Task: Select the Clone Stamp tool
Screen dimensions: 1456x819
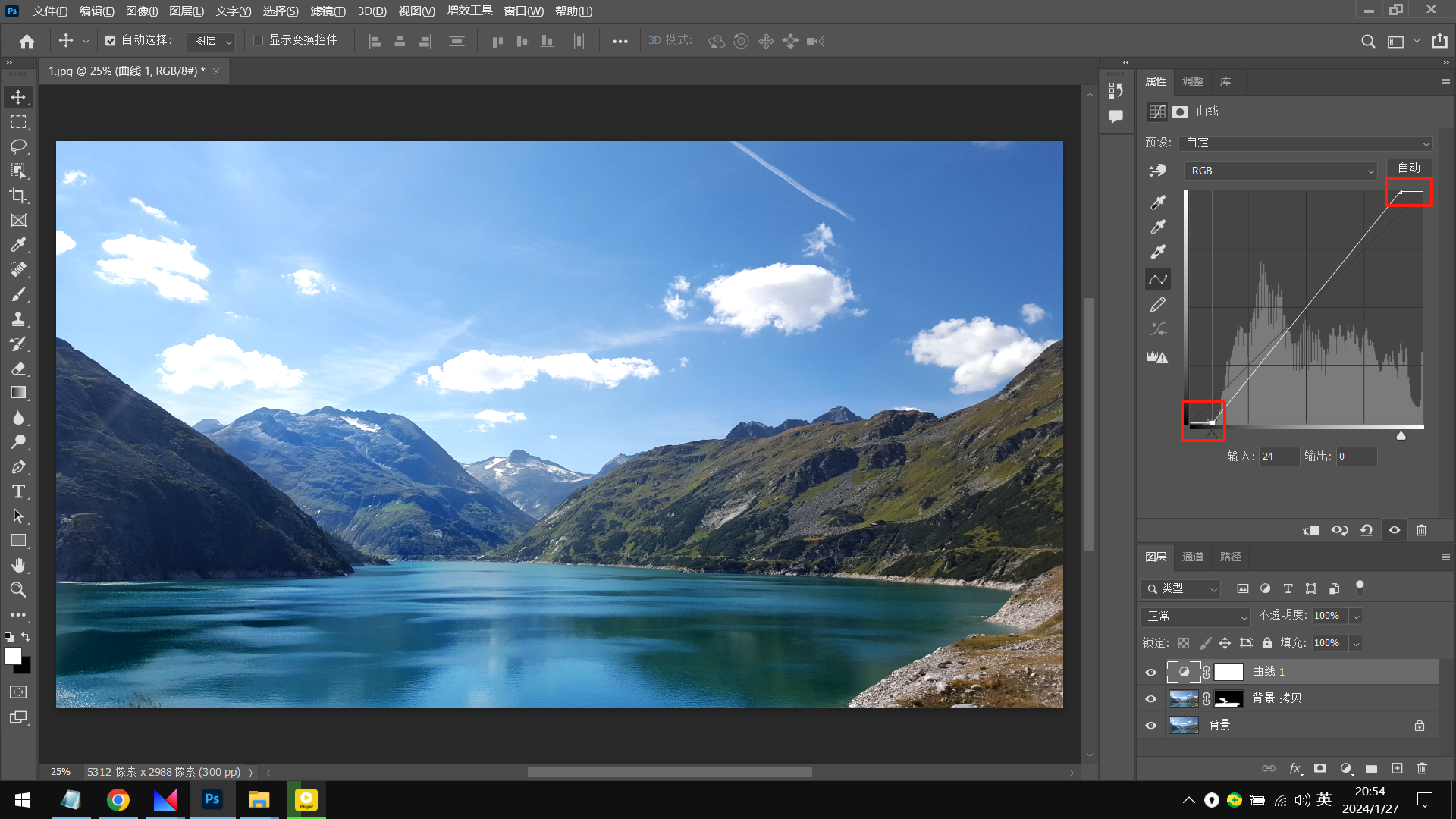Action: coord(18,319)
